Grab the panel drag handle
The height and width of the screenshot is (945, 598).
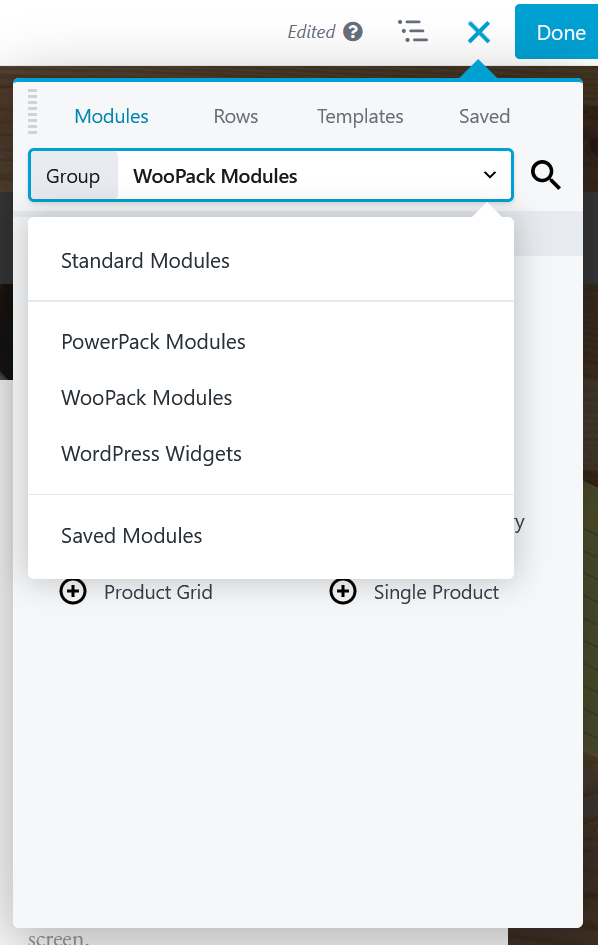click(33, 111)
